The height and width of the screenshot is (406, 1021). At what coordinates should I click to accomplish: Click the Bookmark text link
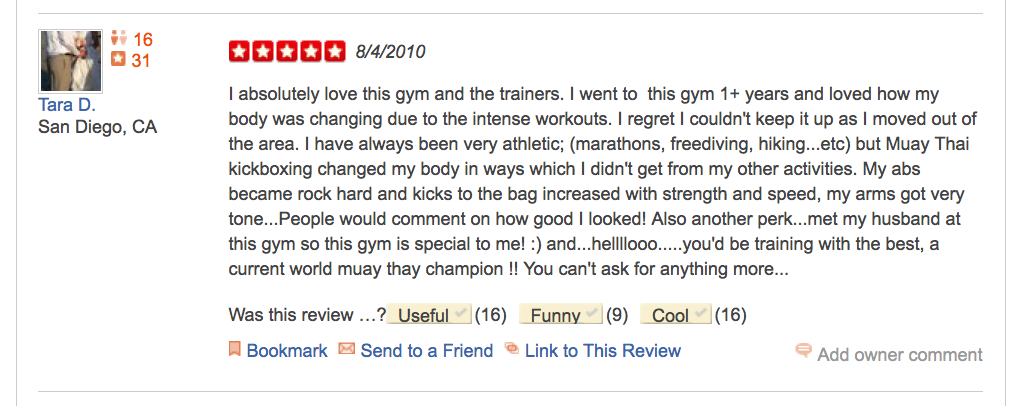[x=287, y=351]
